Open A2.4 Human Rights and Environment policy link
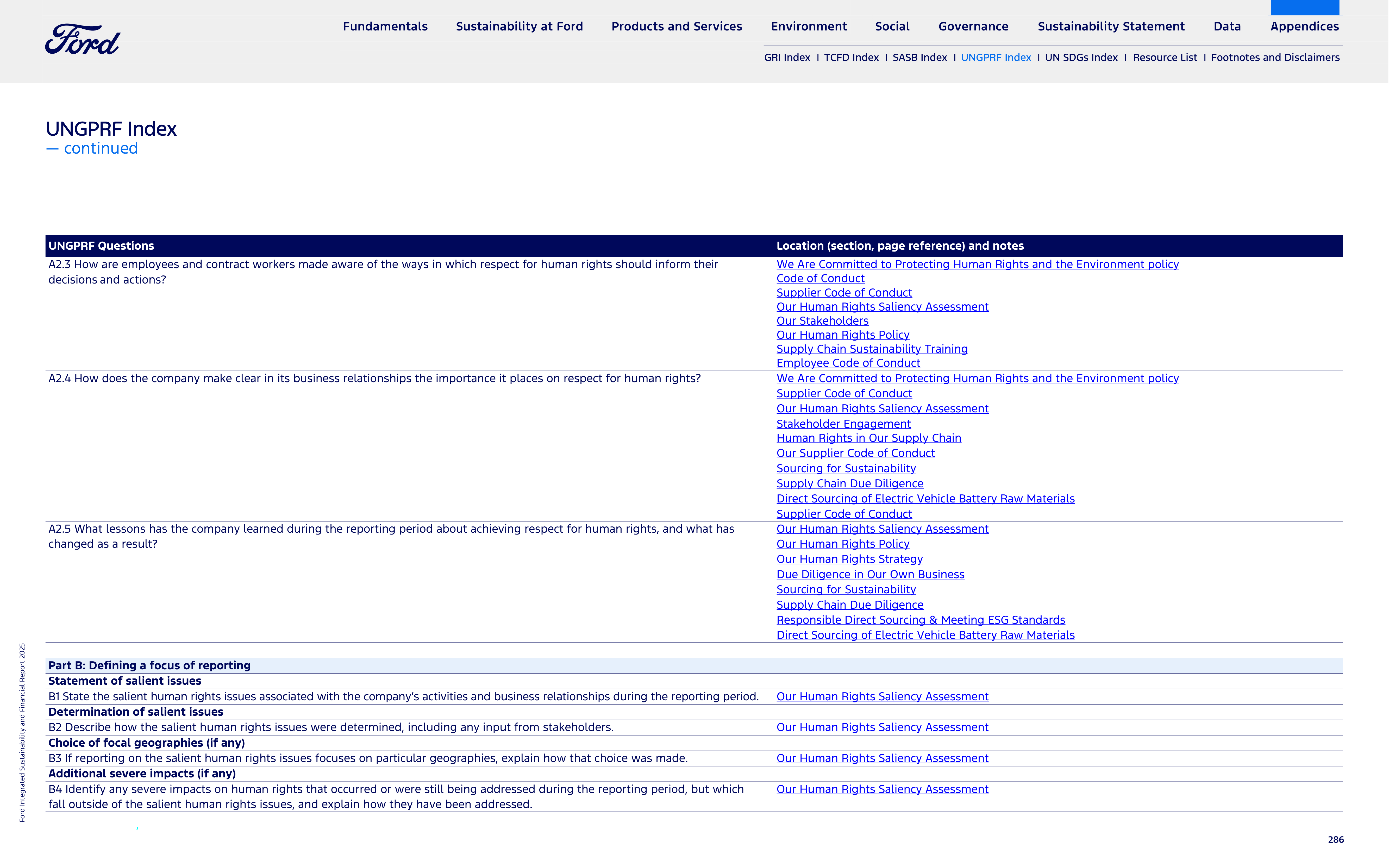 [x=977, y=378]
